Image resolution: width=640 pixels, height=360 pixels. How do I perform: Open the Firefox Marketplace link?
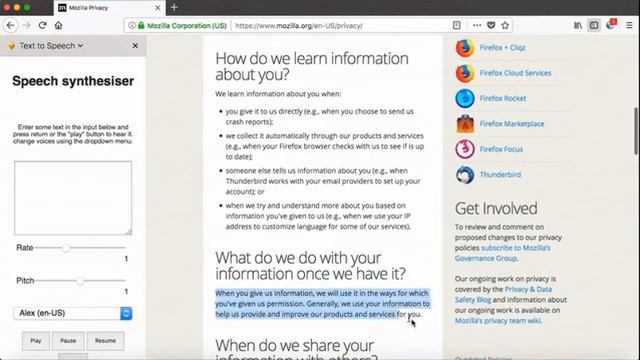[x=512, y=124]
